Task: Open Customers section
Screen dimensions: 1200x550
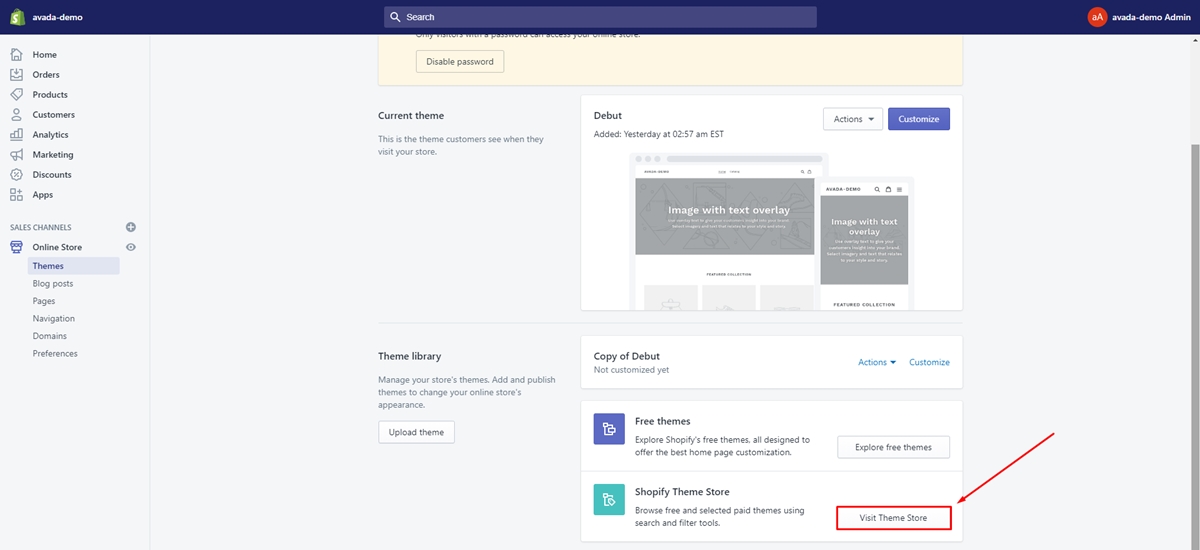Action: pos(53,114)
